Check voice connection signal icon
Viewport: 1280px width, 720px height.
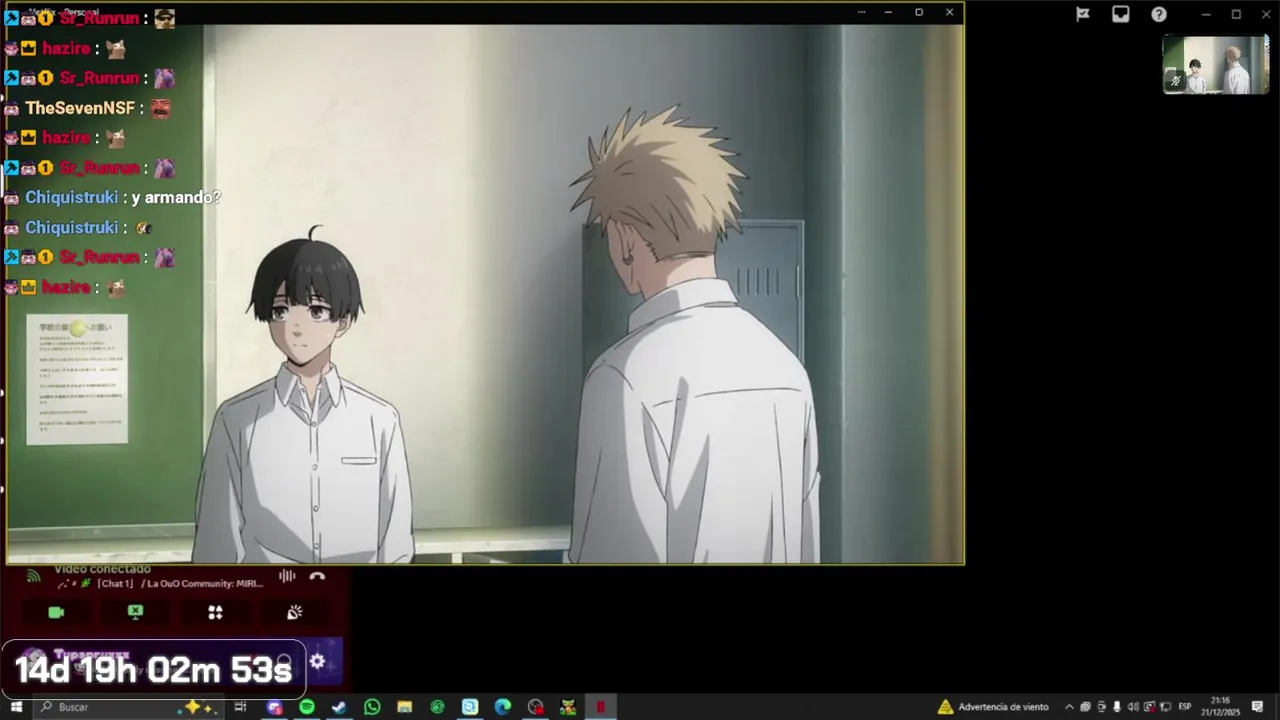33,575
